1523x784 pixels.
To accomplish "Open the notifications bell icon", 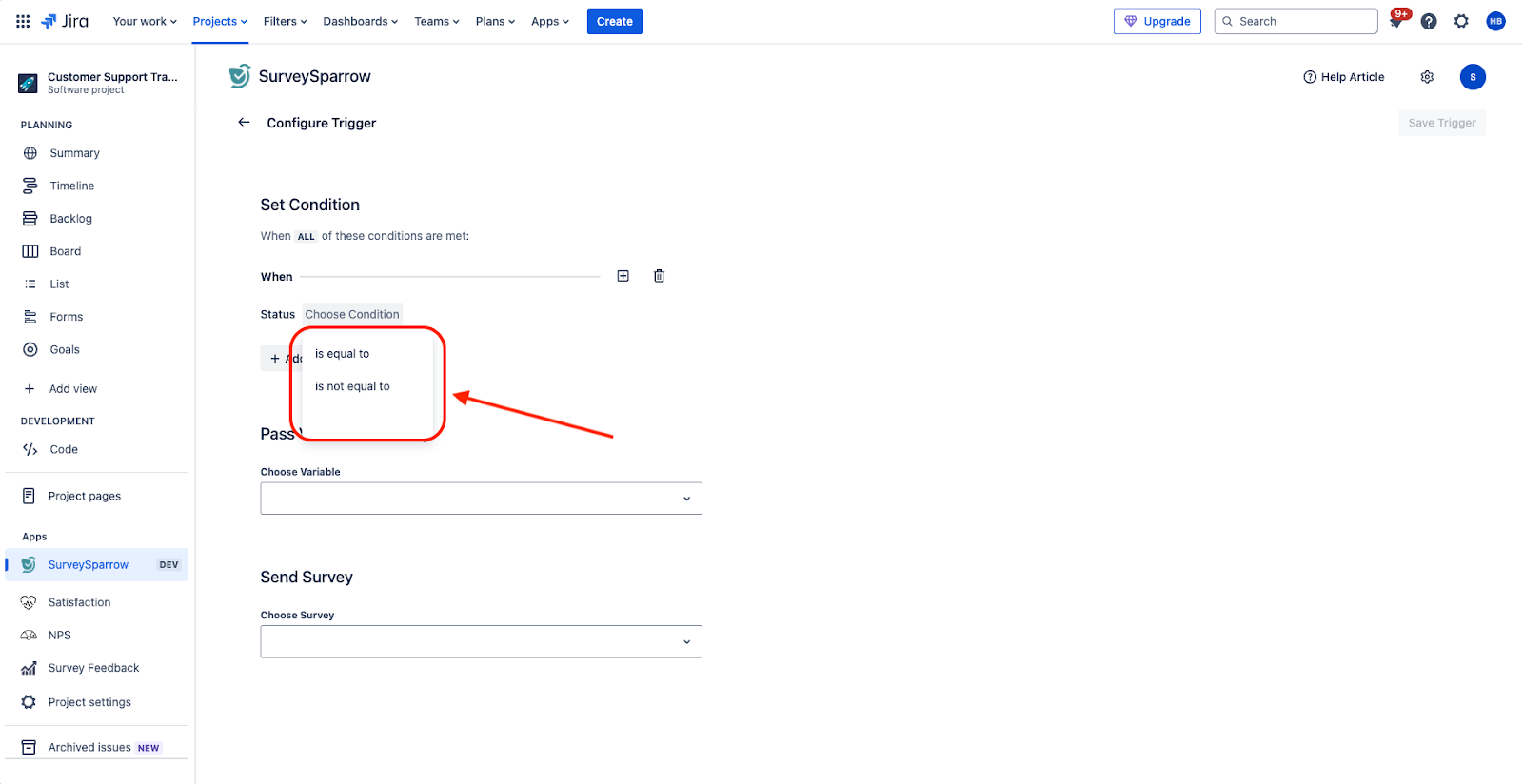I will [1396, 21].
